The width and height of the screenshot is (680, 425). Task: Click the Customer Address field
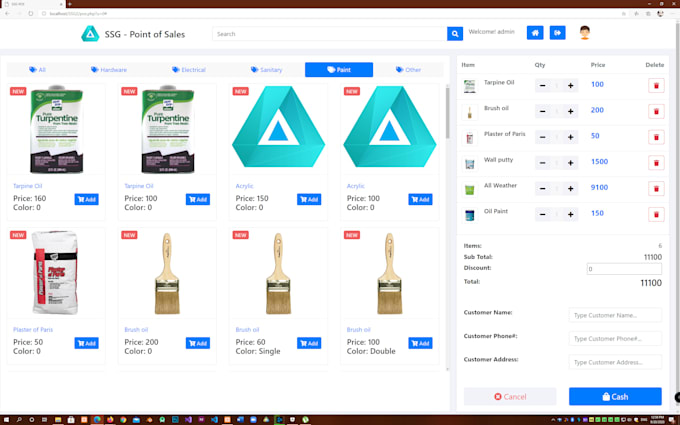click(615, 362)
